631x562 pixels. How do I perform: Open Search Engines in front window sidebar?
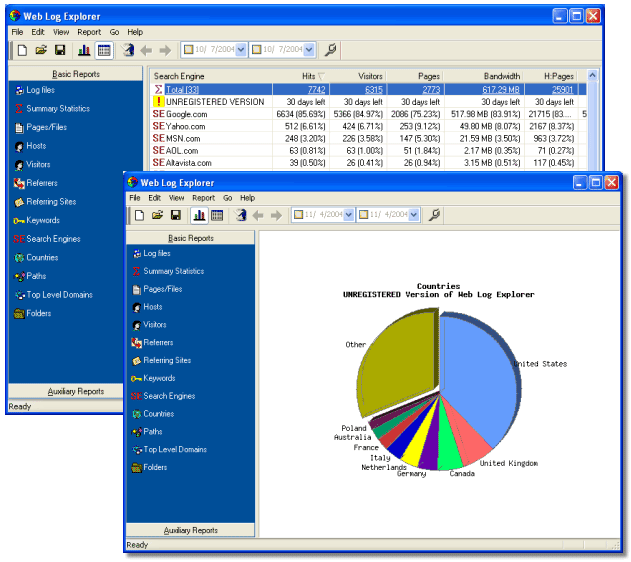pos(163,396)
